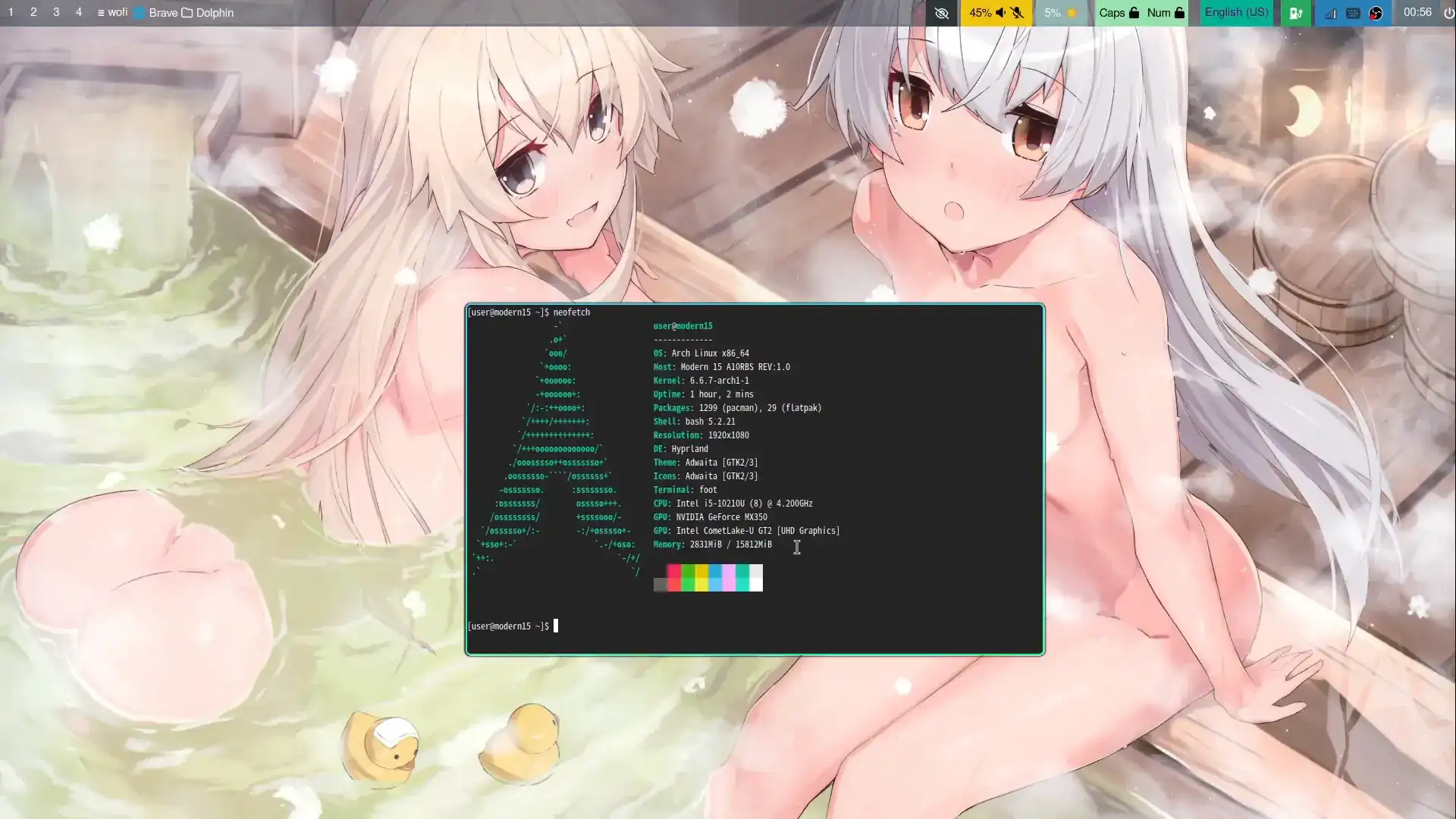
Task: Click the Arch Linux ASCII logo
Action: tap(557, 449)
